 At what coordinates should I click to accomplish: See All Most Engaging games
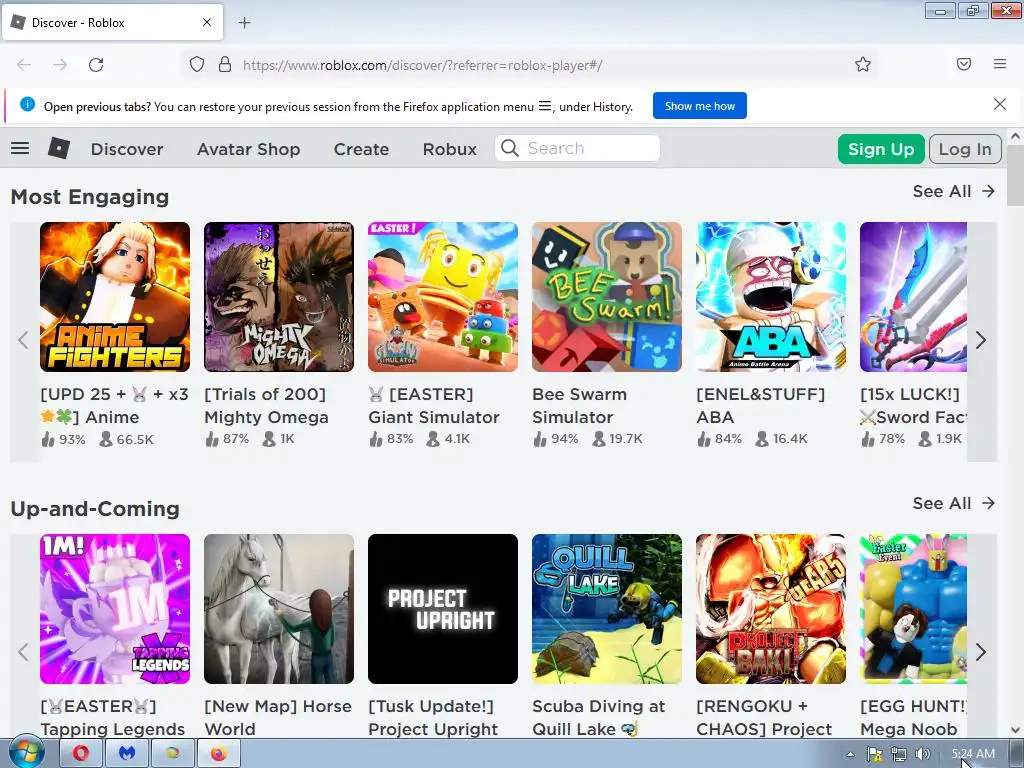tap(953, 191)
